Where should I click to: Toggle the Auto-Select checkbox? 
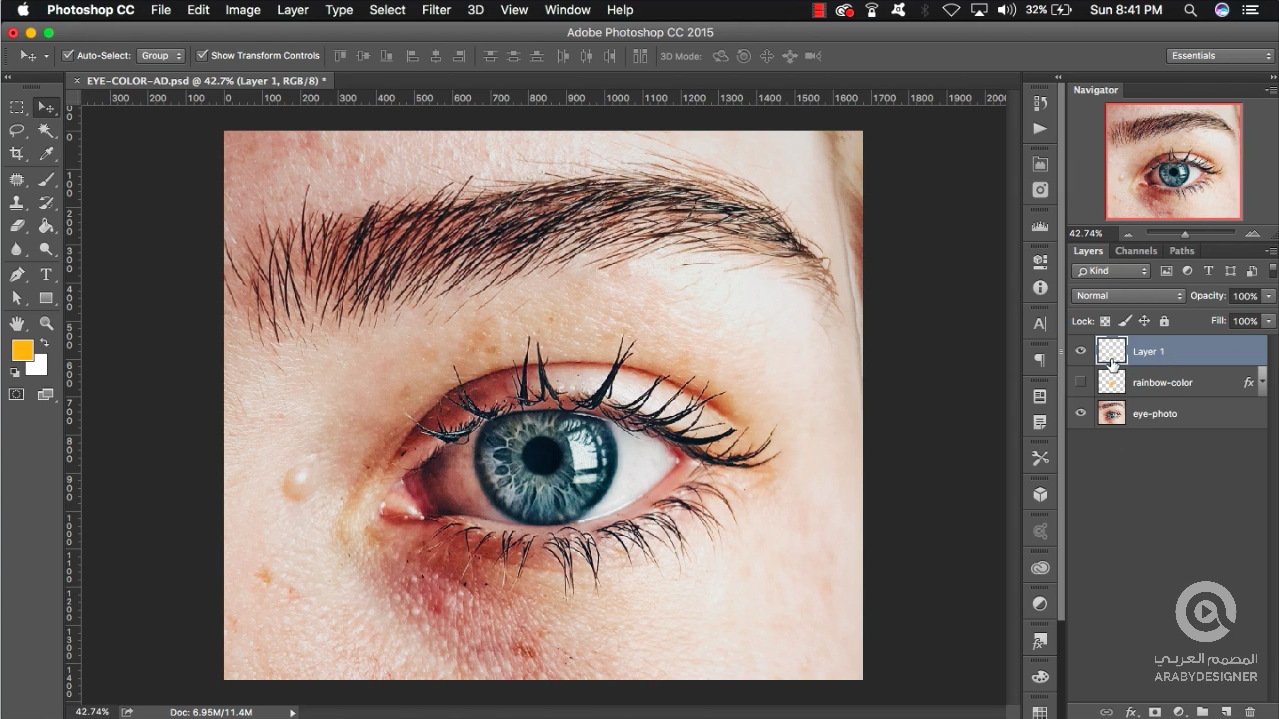68,56
